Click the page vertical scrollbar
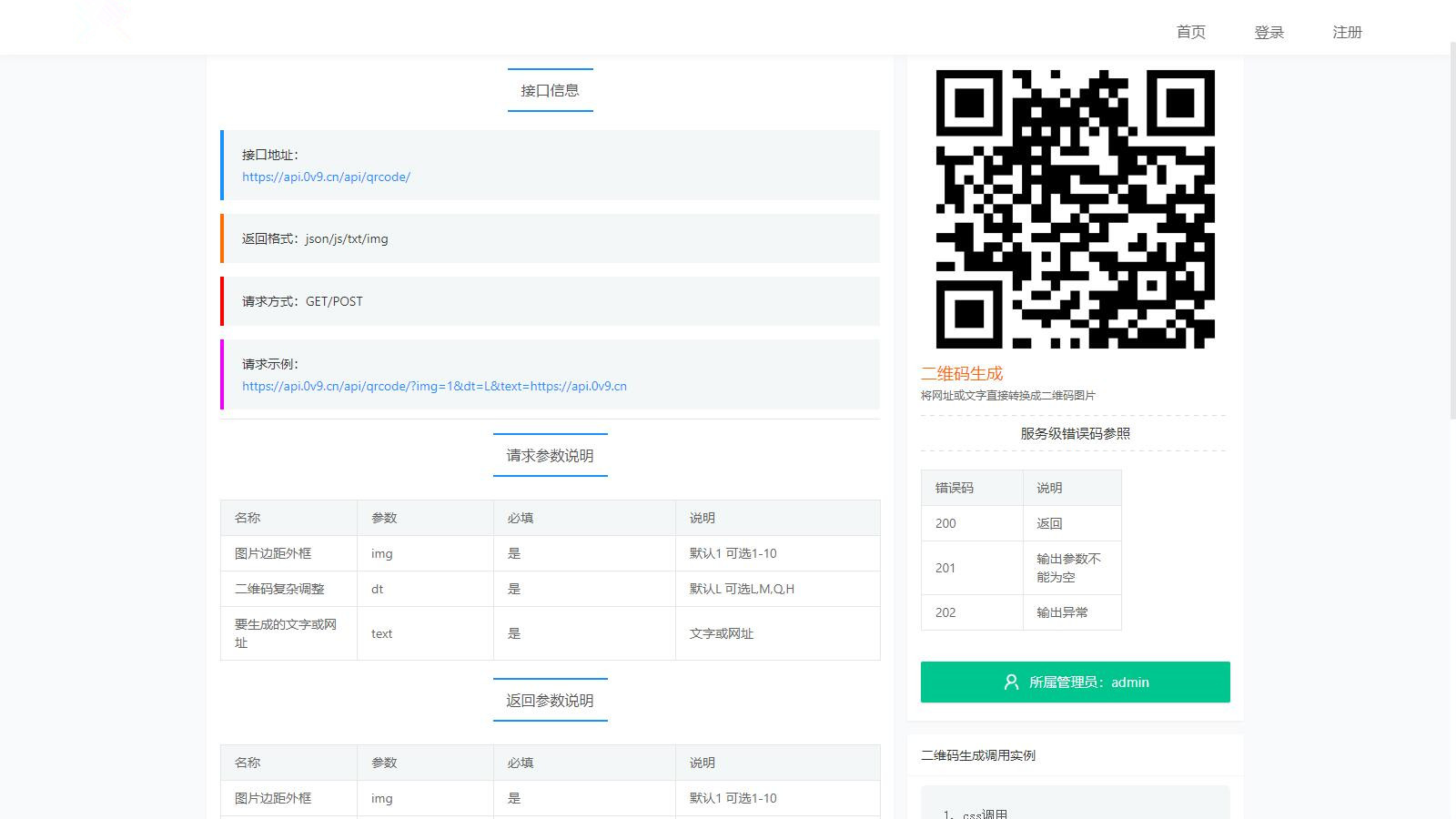 1452,231
